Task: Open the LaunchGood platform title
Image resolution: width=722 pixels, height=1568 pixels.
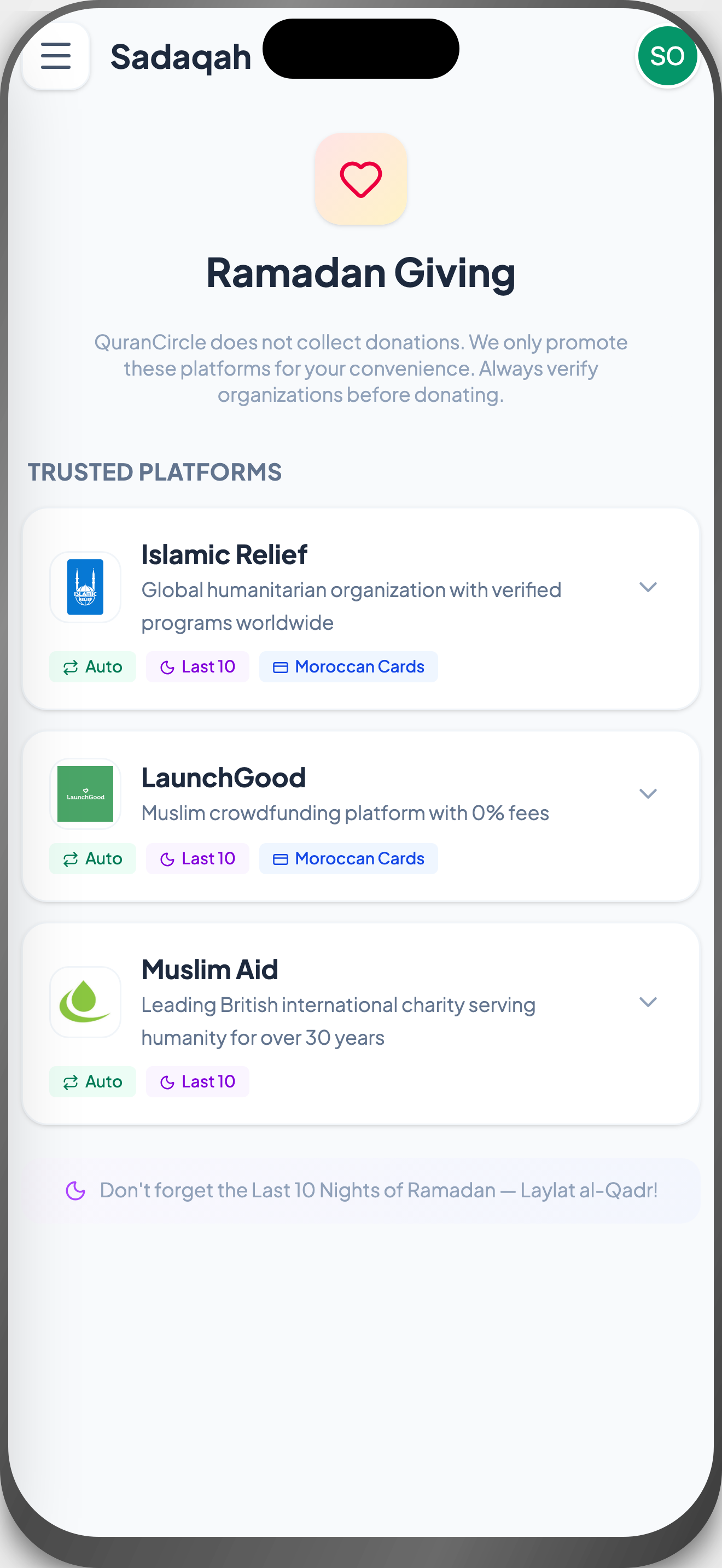Action: 223,777
